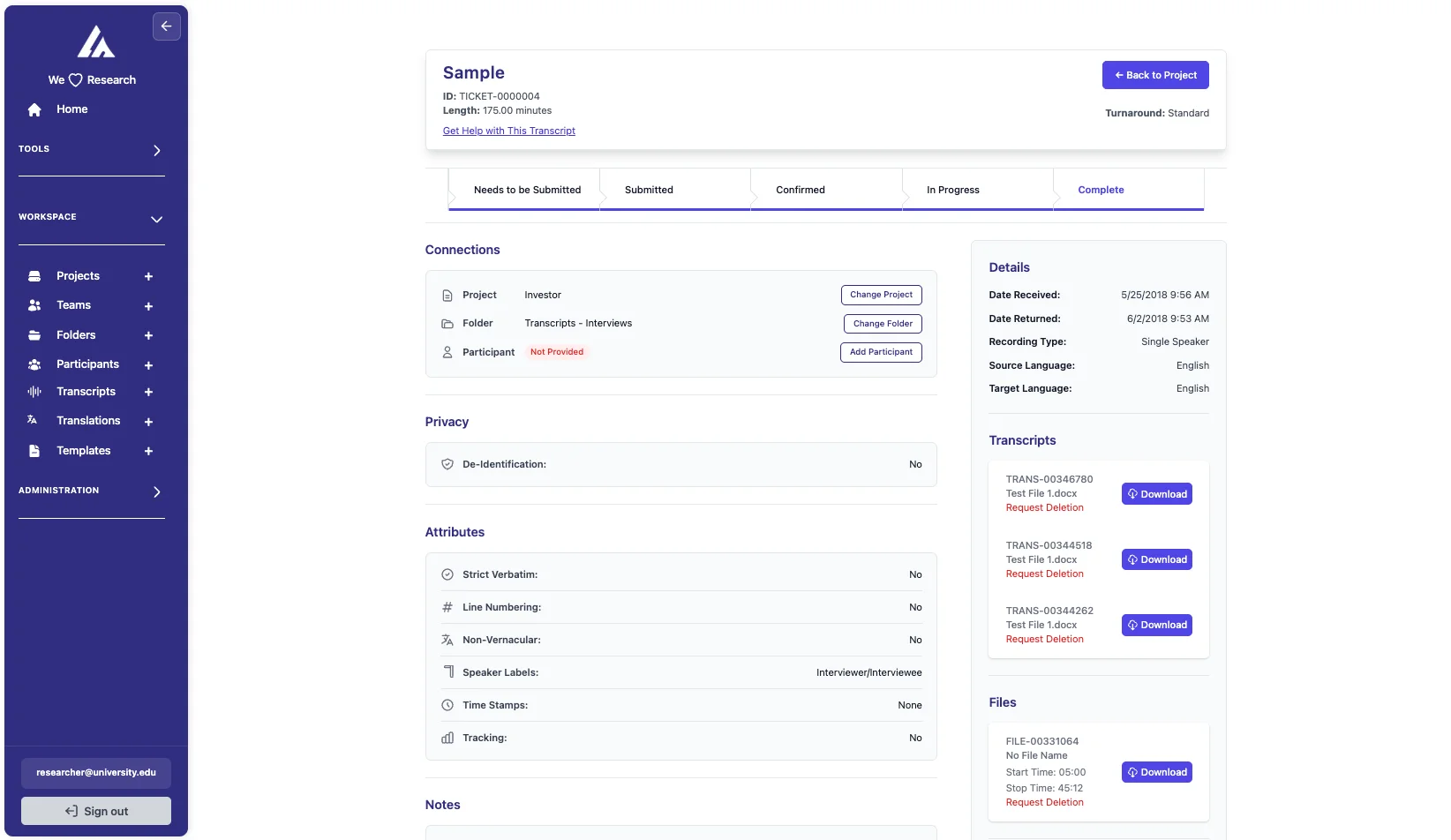This screenshot has width=1451, height=840.
Task: Click the Back to Project button
Action: [x=1155, y=75]
